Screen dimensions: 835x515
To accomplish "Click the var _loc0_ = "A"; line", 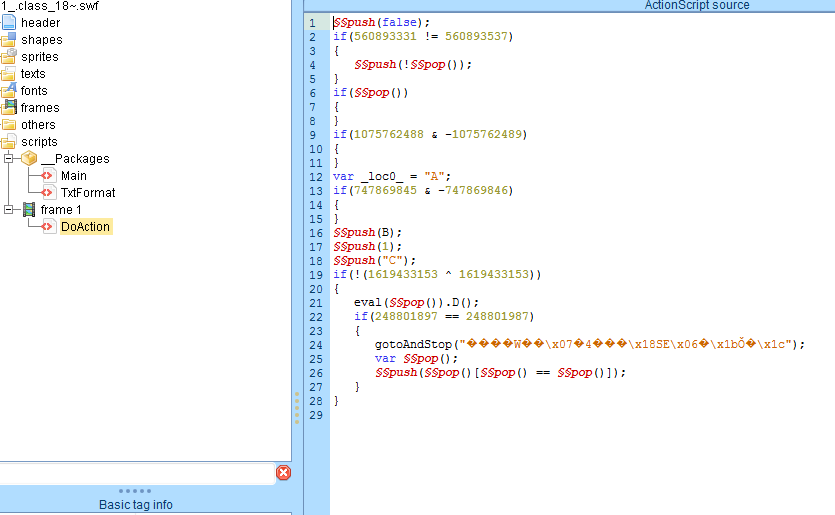I will click(392, 176).
